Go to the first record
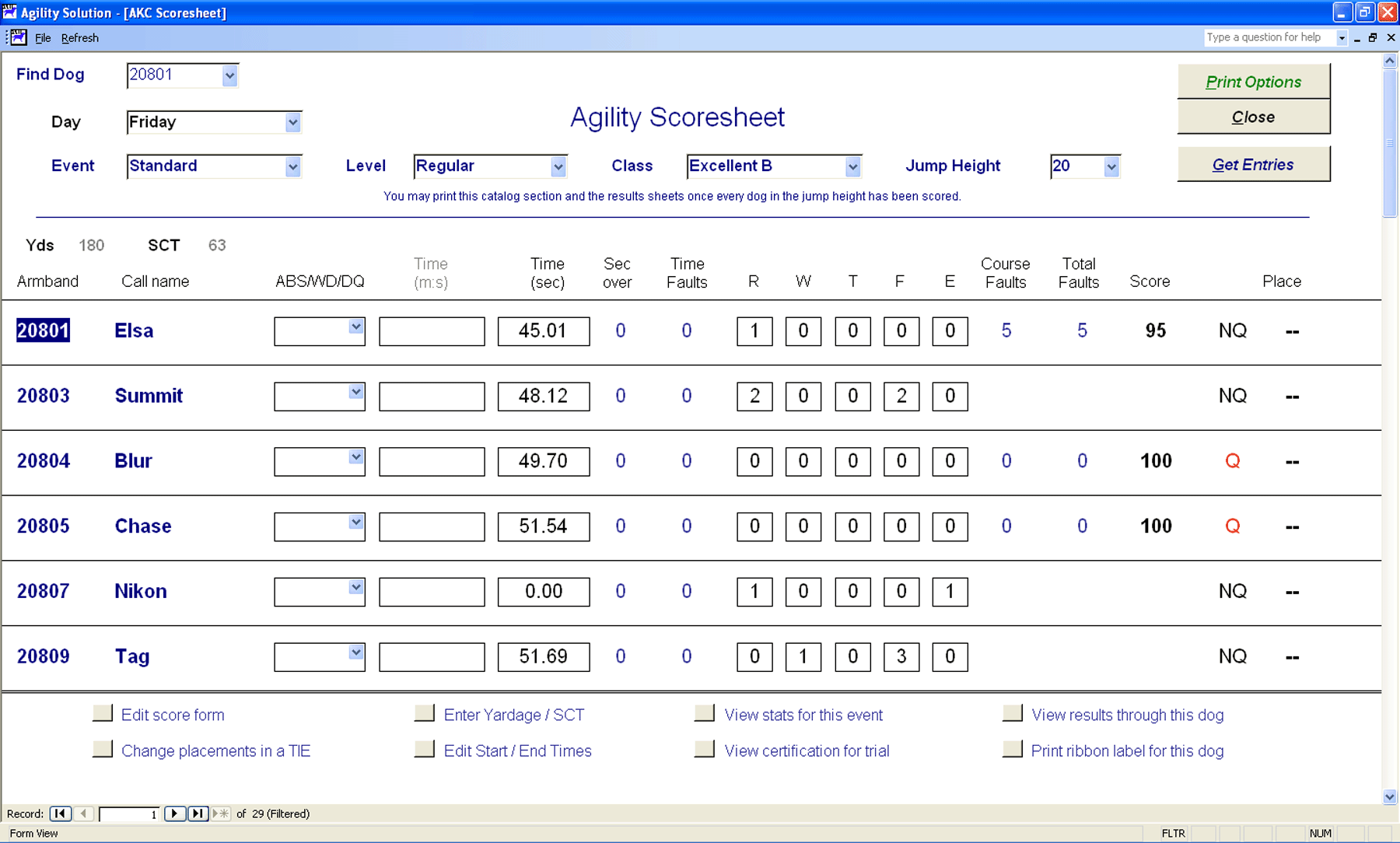The image size is (1400, 843). point(60,813)
